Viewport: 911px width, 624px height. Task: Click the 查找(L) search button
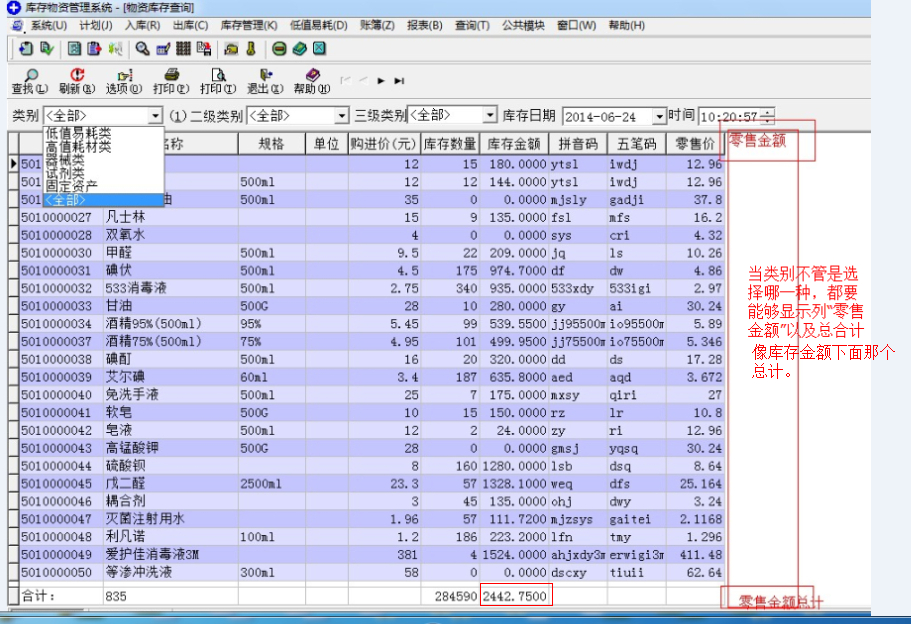click(30, 81)
